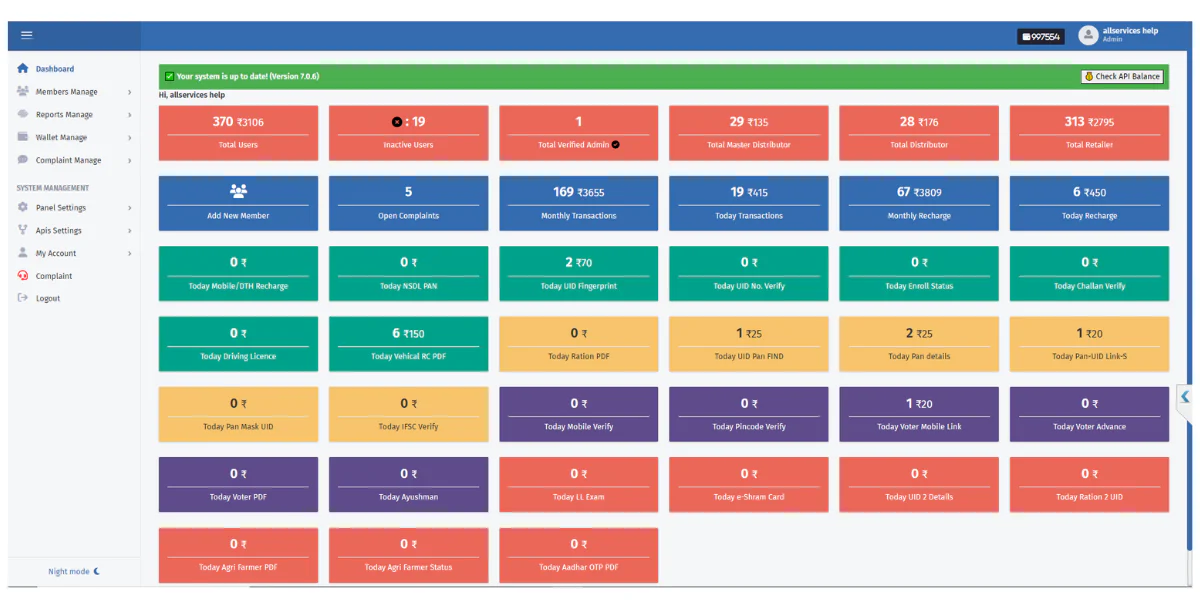Screen dimensions: 1200x610
Task: Toggle Night mode on
Action: click(74, 572)
